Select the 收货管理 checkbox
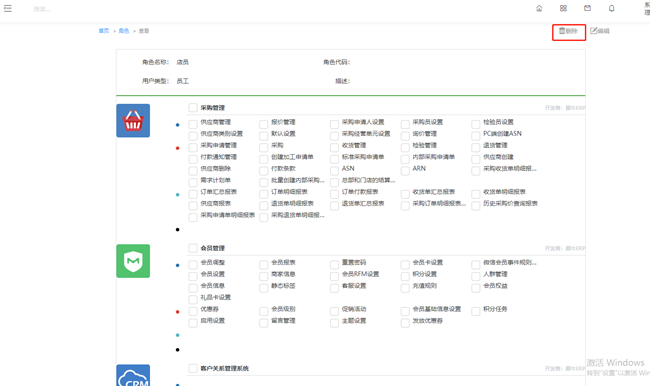Screen dimensions: 650x386 click(335, 147)
